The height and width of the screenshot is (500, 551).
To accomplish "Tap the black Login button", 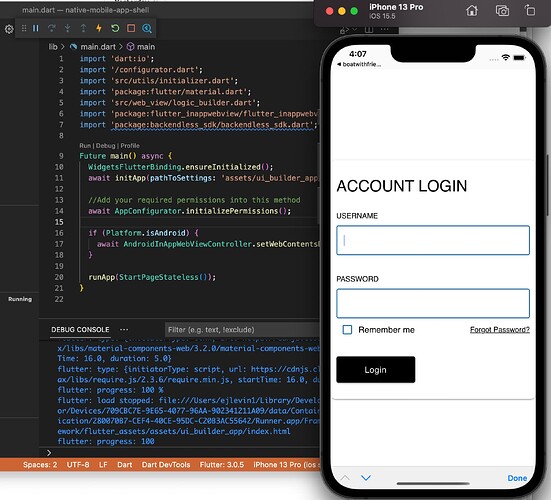I will tap(375, 370).
